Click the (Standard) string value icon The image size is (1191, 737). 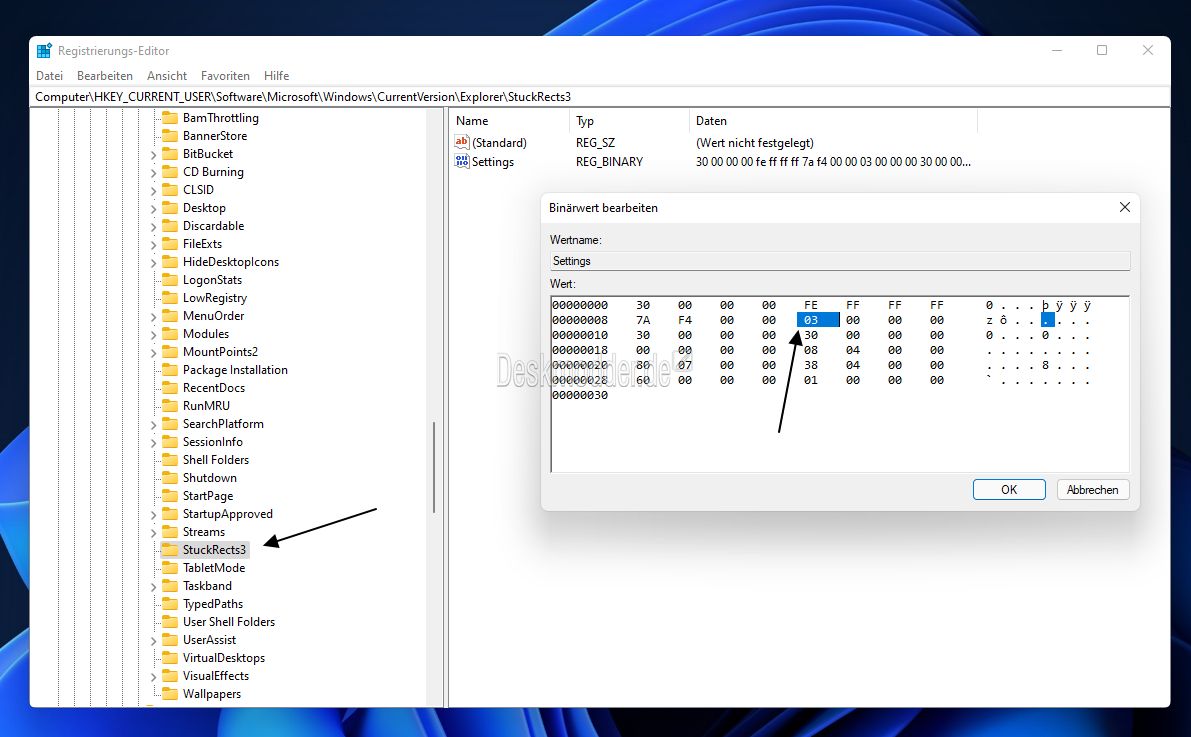click(x=461, y=142)
